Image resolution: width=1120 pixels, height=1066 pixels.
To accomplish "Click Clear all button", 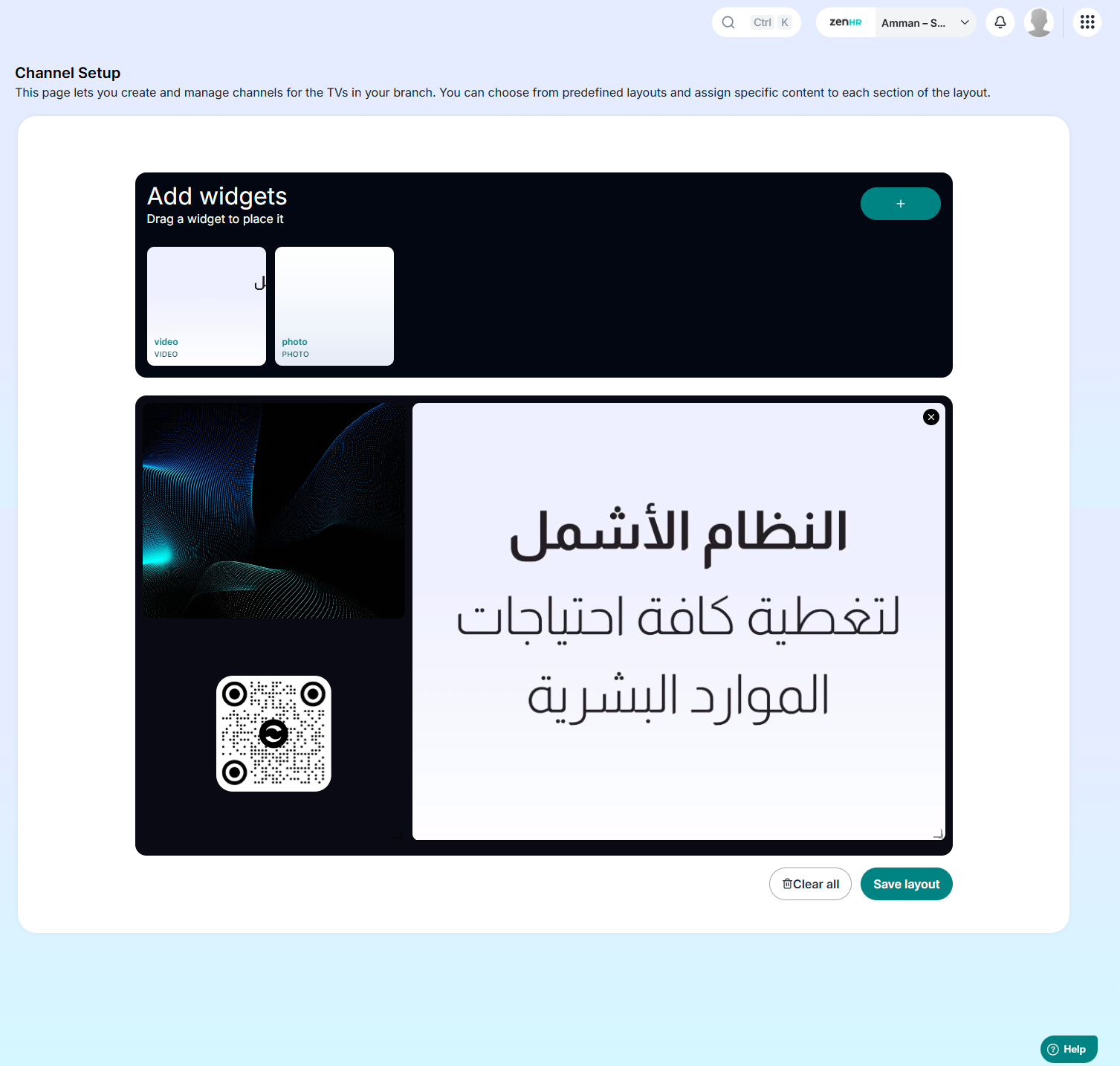I will click(x=810, y=884).
